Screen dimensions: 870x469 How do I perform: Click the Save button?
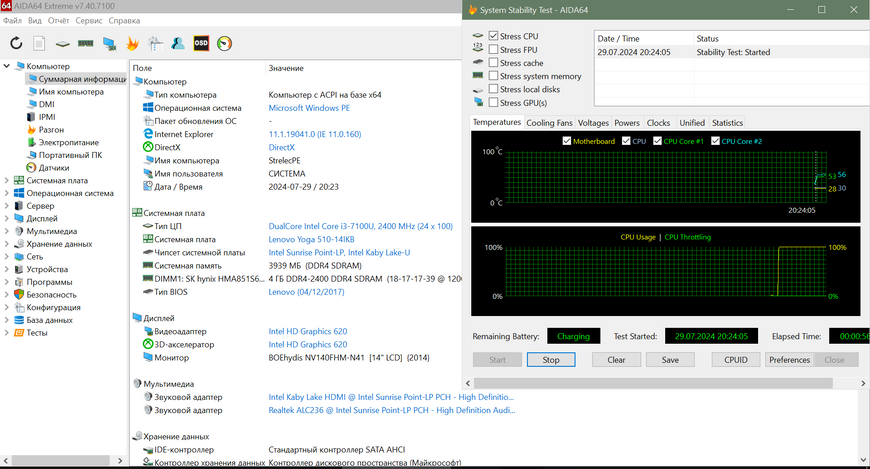(670, 360)
